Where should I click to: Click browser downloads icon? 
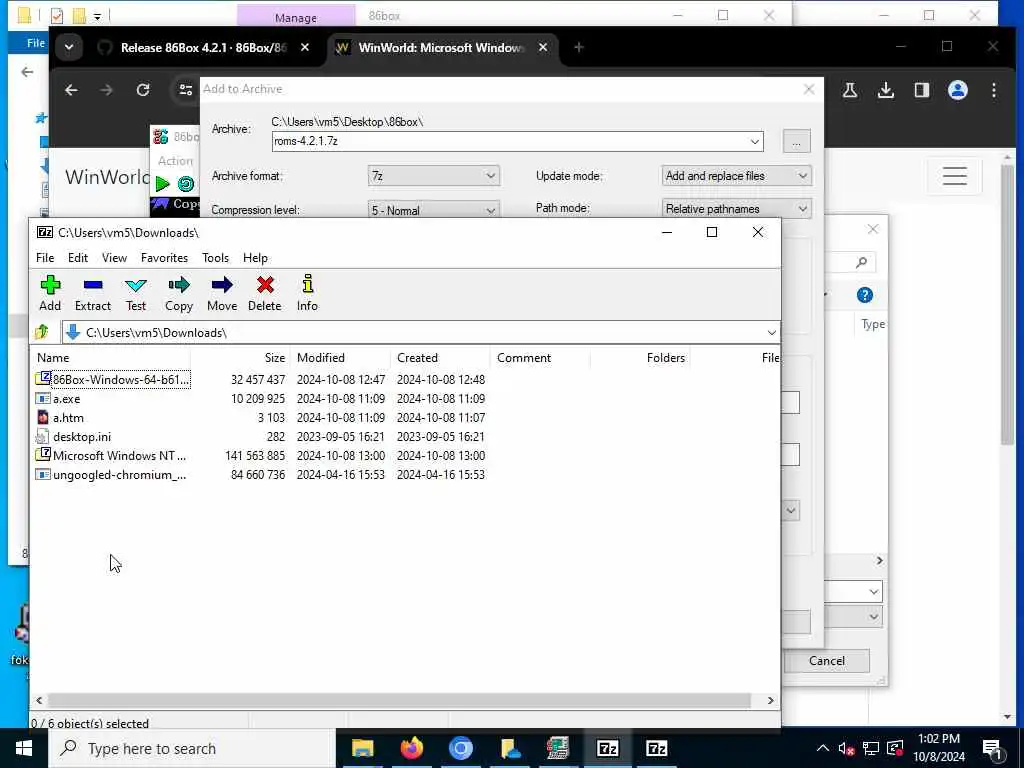[886, 90]
